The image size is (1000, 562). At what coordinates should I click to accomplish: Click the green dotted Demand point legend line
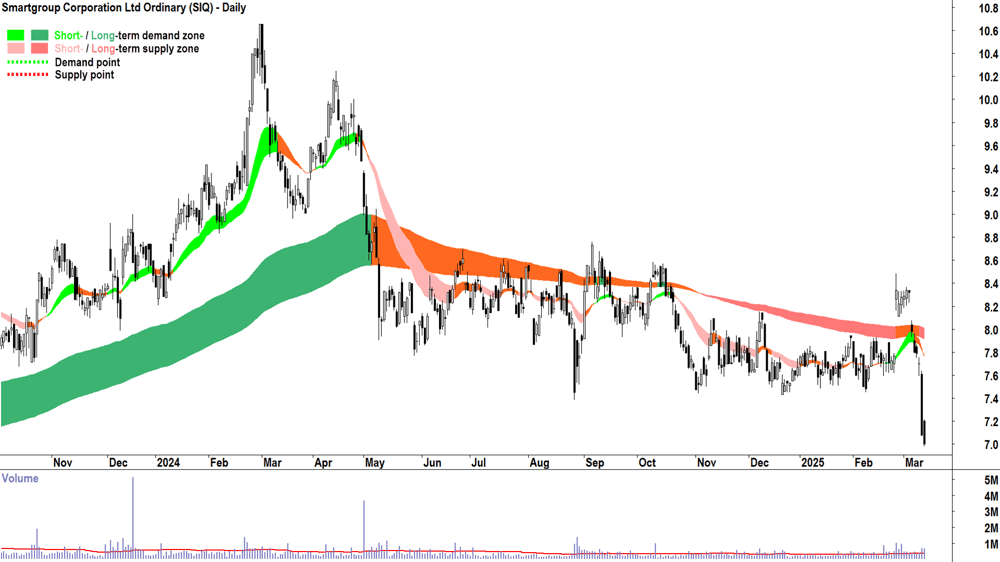(27, 63)
